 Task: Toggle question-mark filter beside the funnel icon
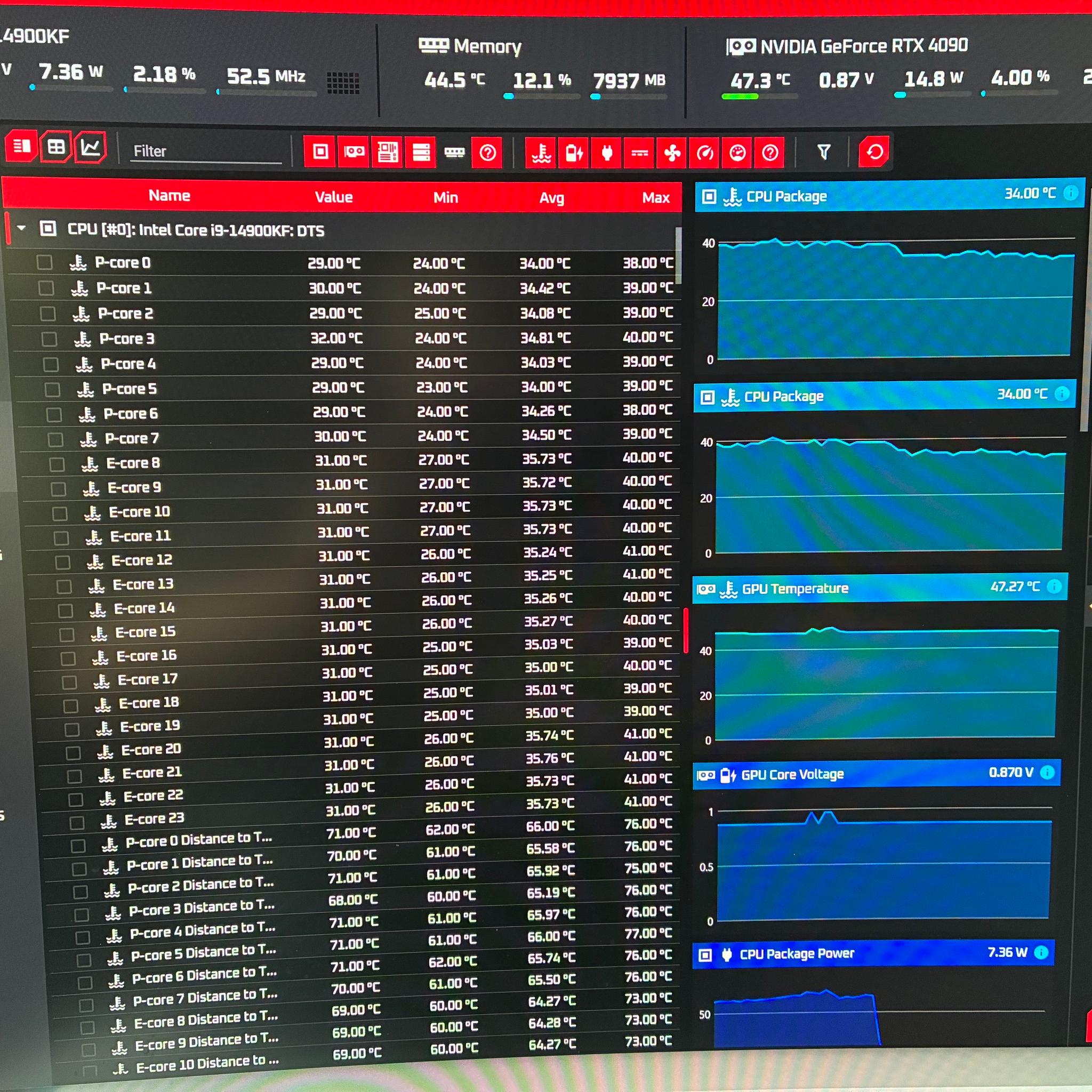click(770, 153)
